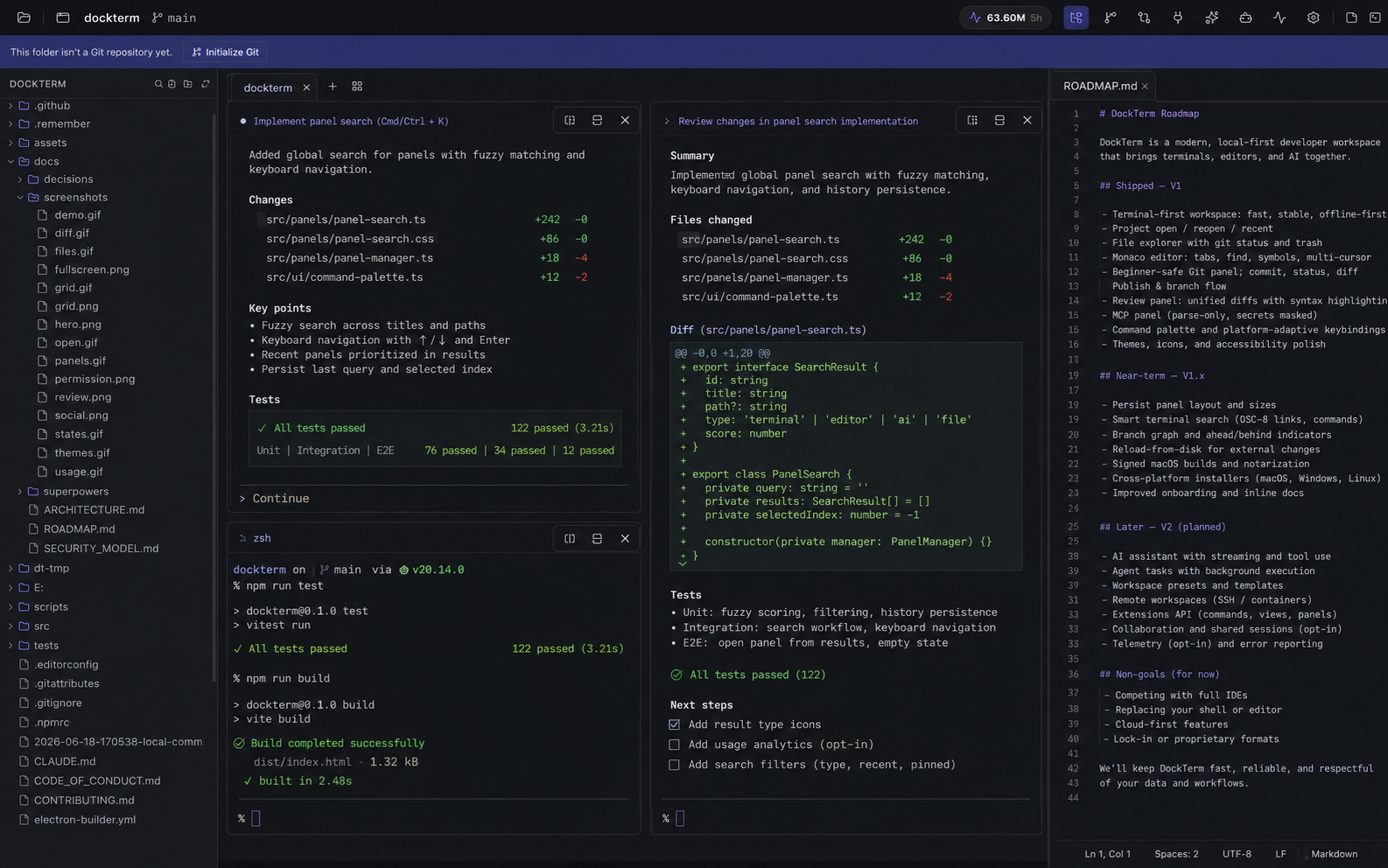The width and height of the screenshot is (1388, 868).
Task: Open the pull request compare icon
Action: 1144,17
